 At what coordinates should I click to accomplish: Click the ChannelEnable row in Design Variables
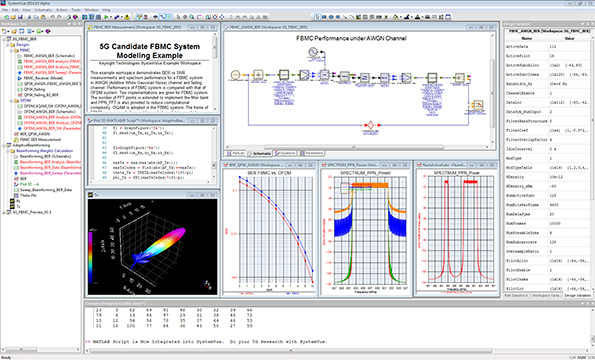[547, 93]
